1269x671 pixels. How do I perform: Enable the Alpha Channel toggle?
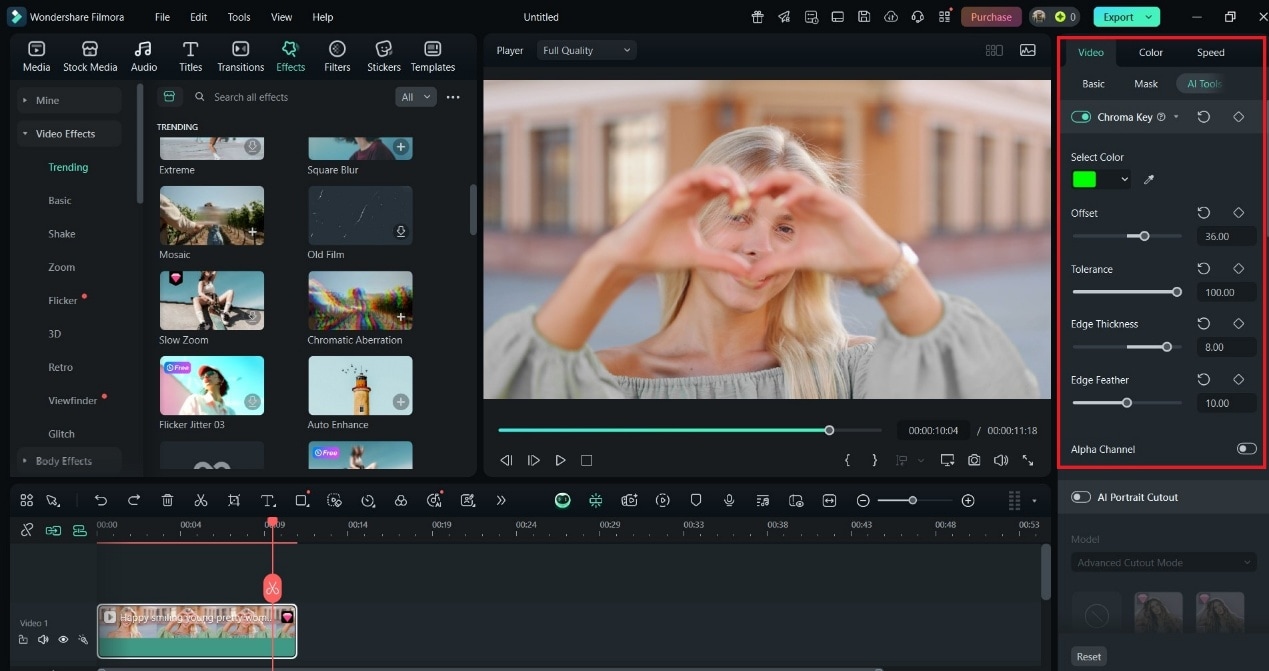pyautogui.click(x=1246, y=449)
